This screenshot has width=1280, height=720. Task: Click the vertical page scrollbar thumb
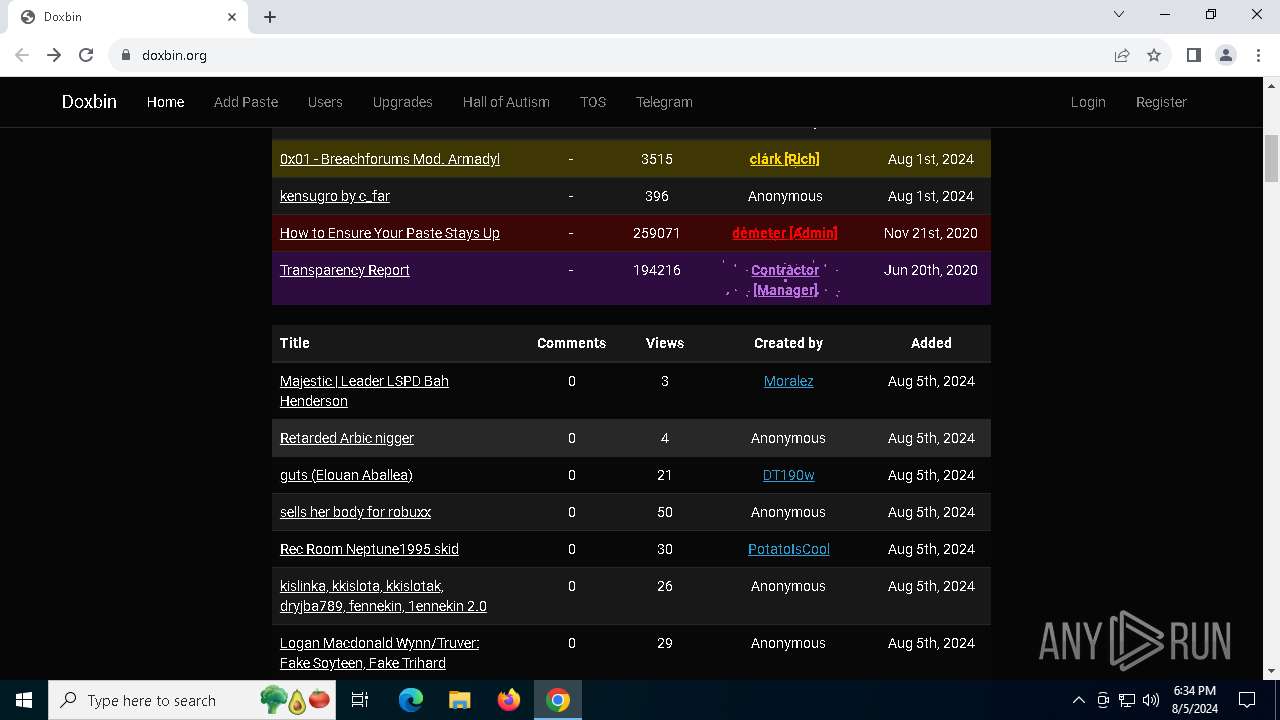[1272, 158]
